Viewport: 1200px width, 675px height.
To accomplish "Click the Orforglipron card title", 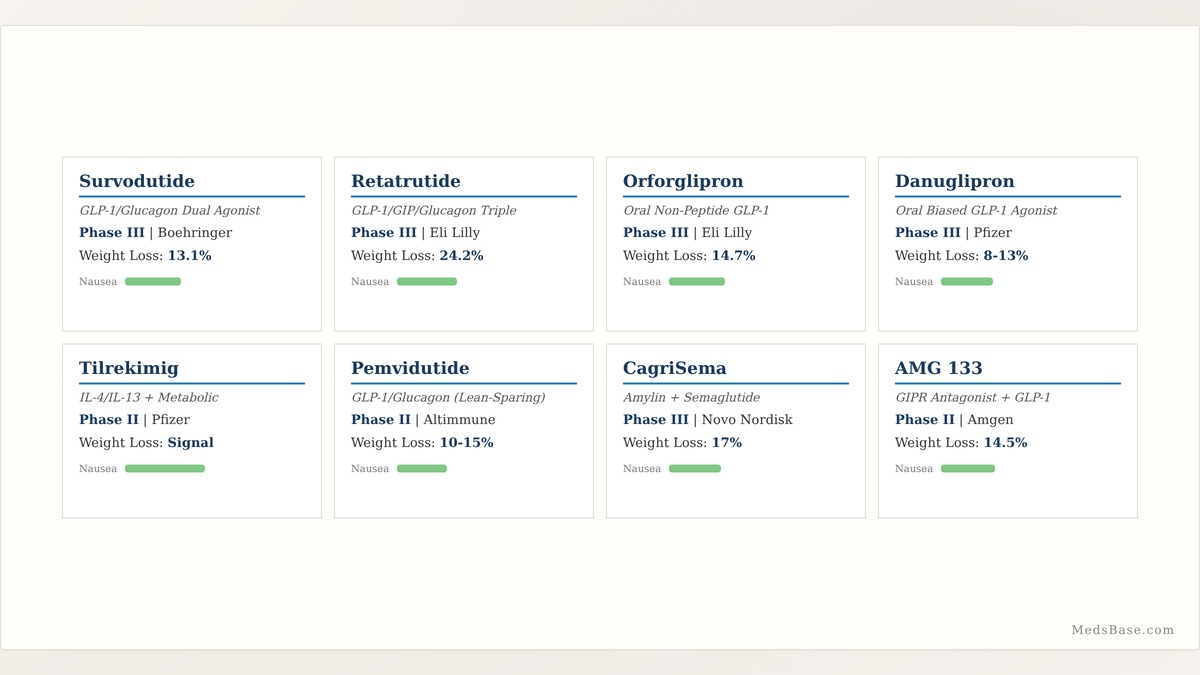I will pos(683,181).
